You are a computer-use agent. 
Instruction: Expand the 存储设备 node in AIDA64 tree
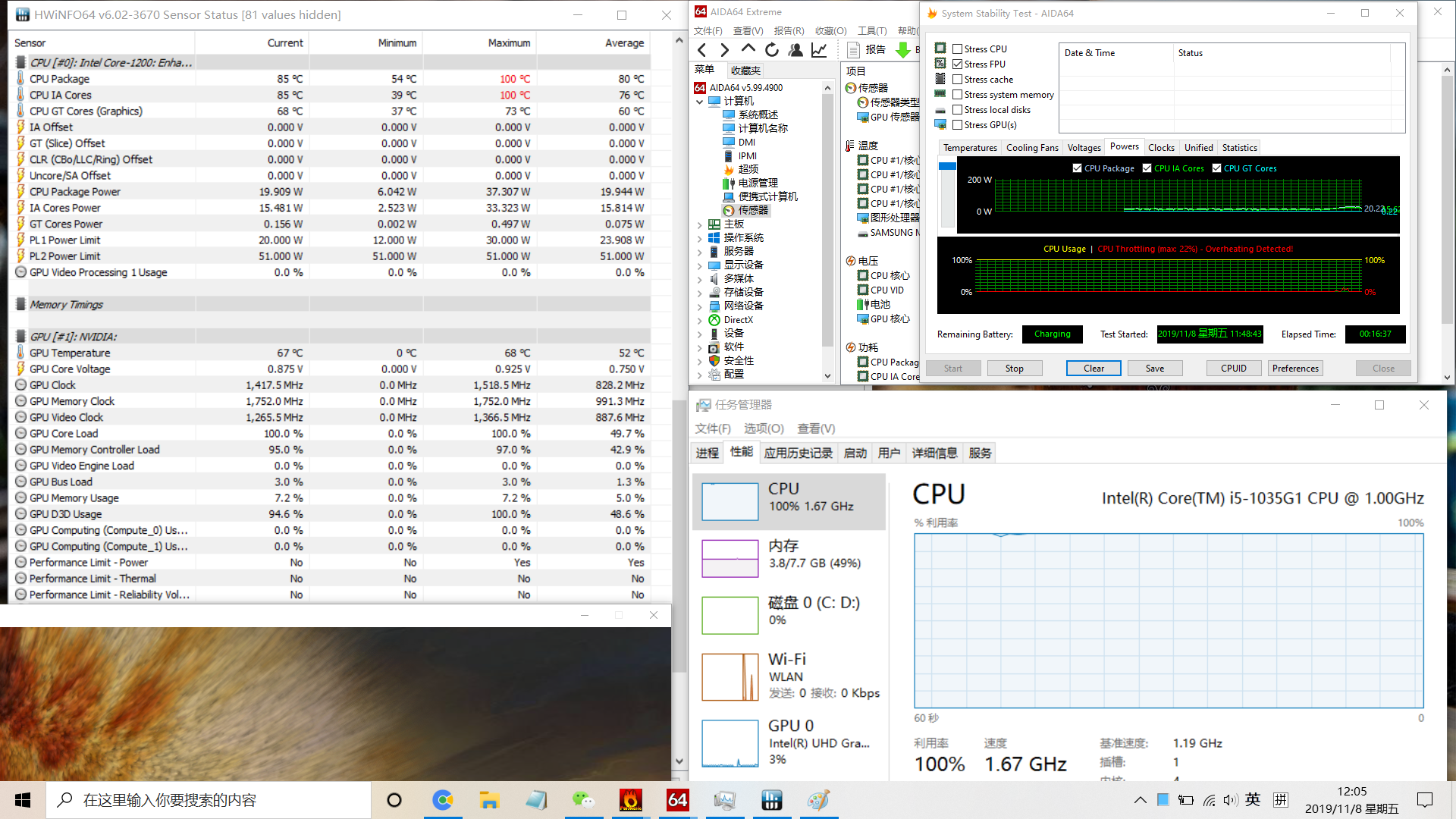pos(699,293)
